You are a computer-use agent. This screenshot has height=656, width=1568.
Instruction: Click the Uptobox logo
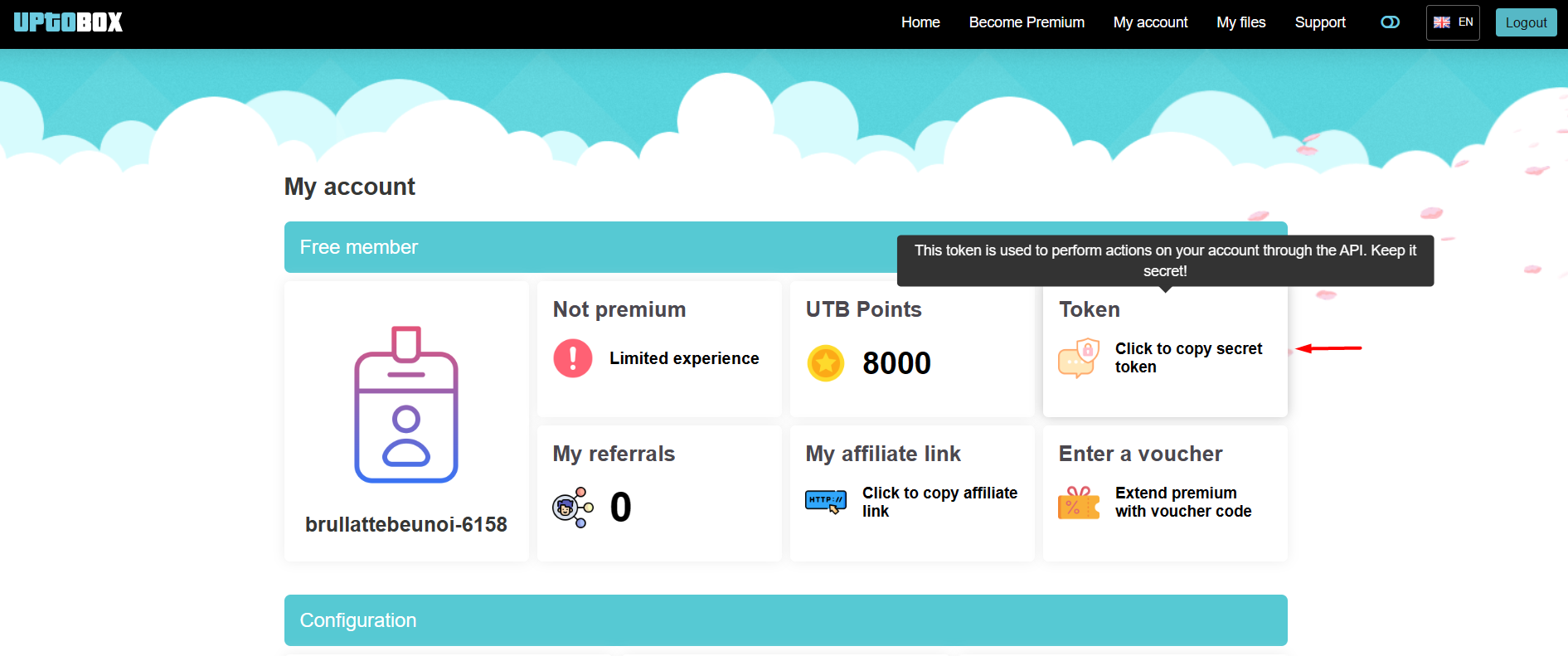tap(68, 22)
